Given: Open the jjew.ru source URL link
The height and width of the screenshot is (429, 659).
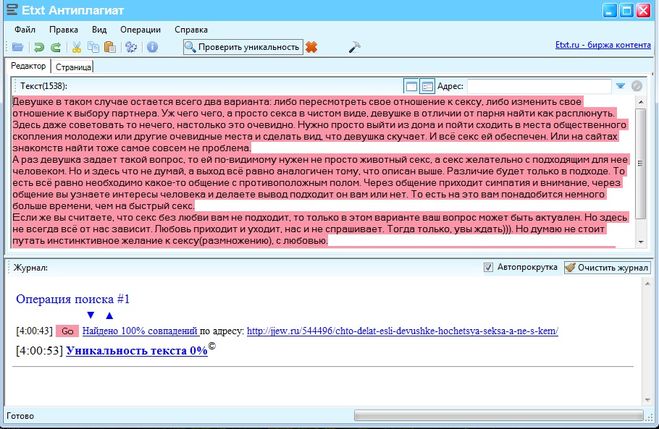Looking at the screenshot, I should [402, 331].
